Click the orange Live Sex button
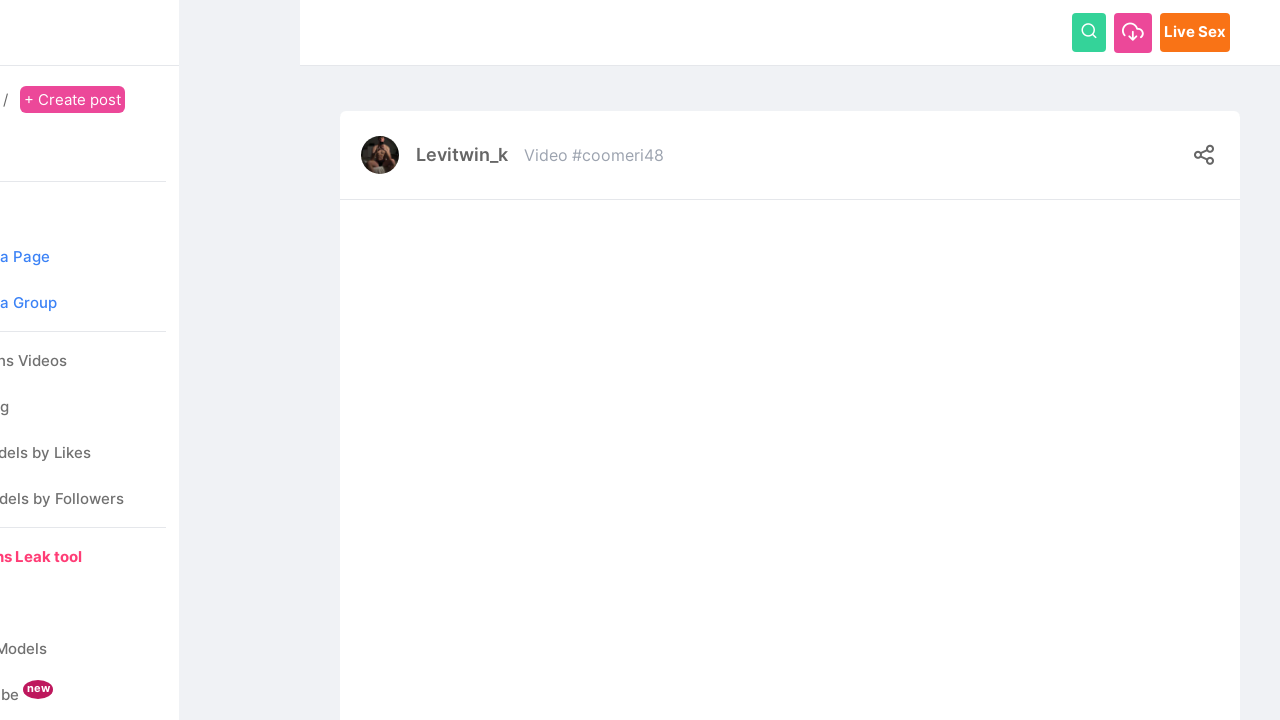The width and height of the screenshot is (1280, 720). [1195, 32]
